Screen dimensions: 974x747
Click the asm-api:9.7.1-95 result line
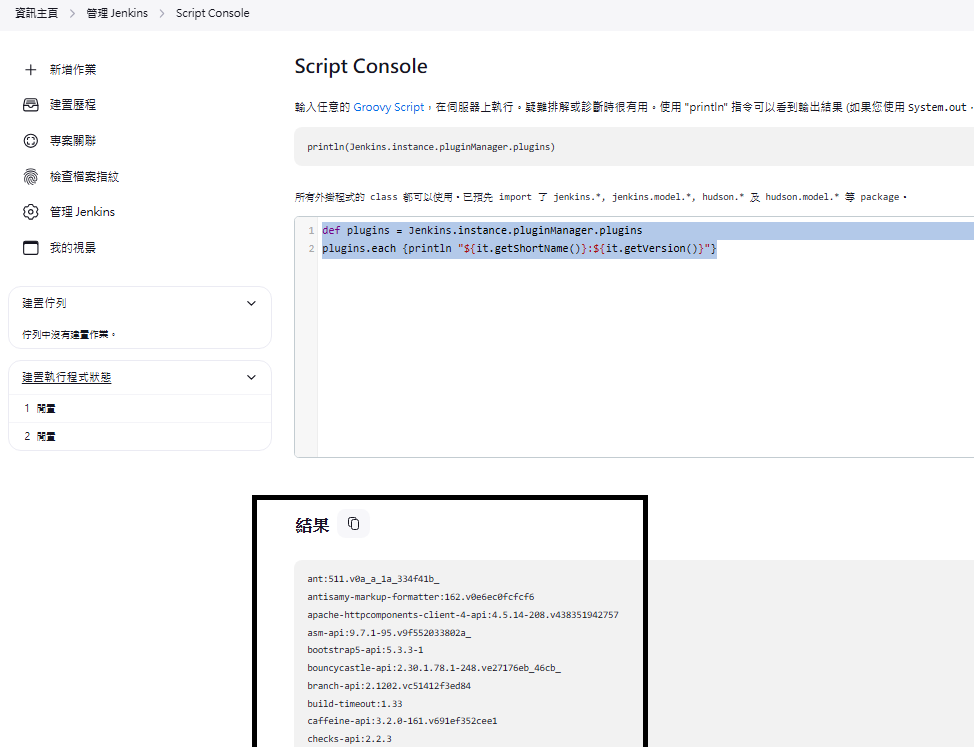(x=389, y=633)
